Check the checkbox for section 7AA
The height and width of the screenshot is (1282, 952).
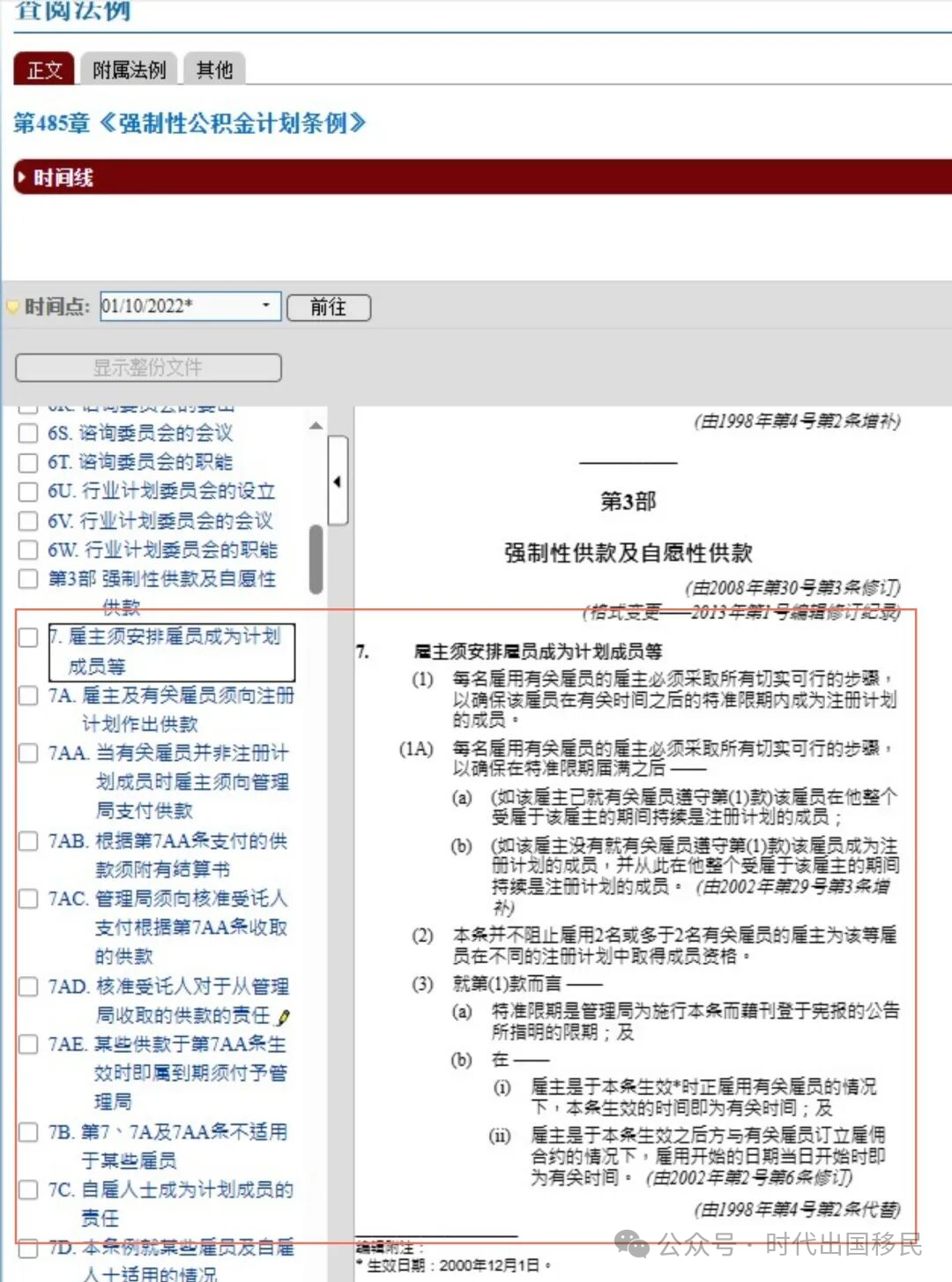27,753
